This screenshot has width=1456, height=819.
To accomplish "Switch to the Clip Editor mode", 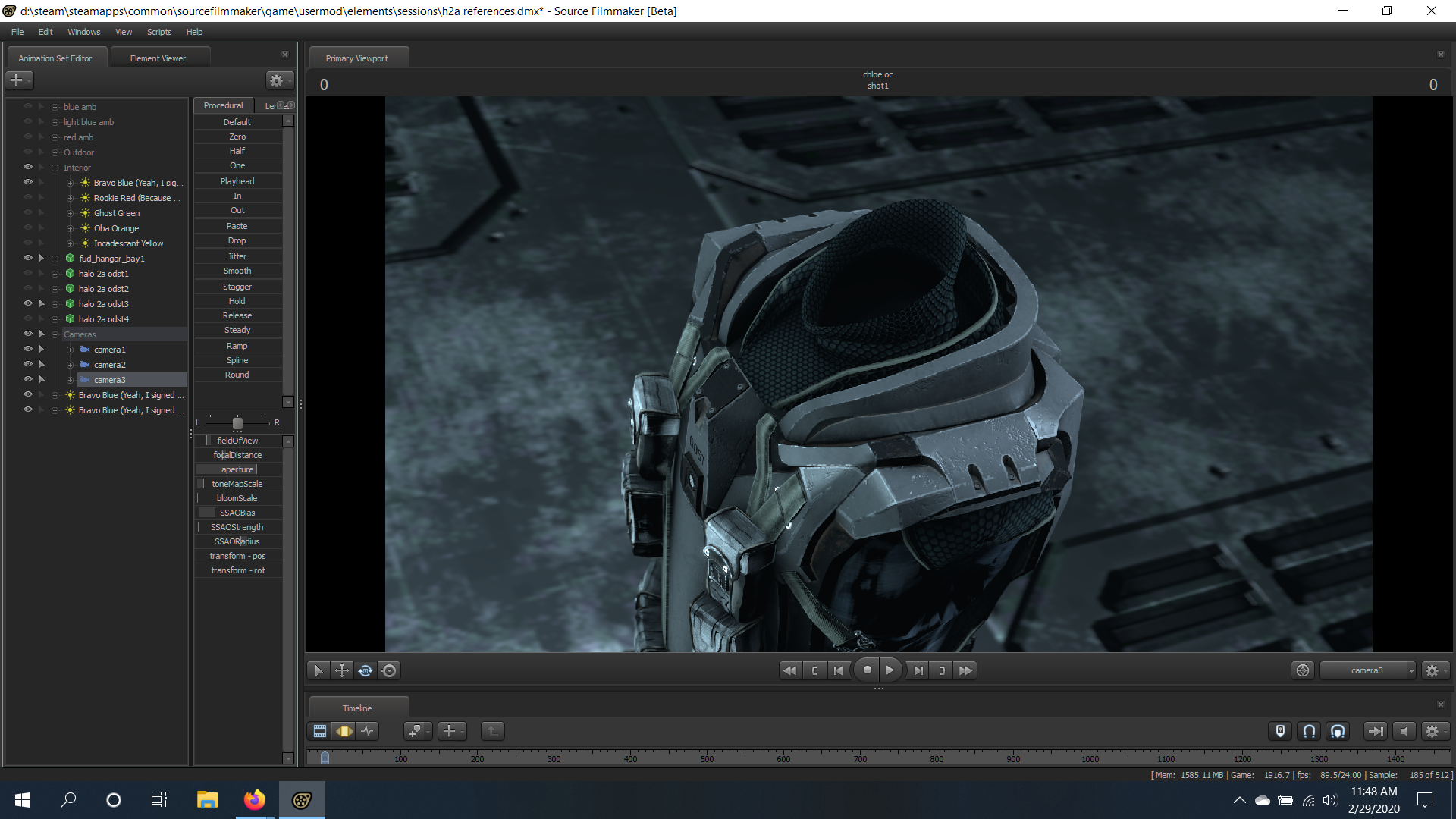I will (x=320, y=731).
